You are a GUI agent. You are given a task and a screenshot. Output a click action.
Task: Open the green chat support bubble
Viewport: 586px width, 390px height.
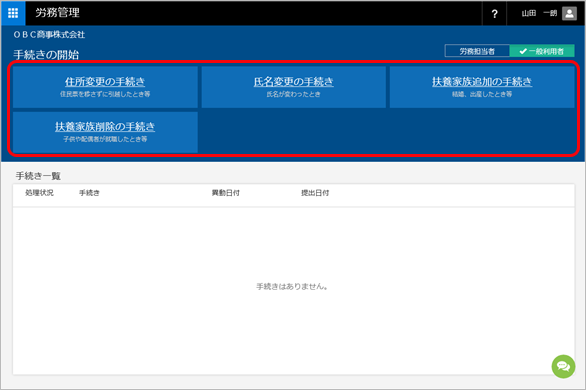[563, 366]
